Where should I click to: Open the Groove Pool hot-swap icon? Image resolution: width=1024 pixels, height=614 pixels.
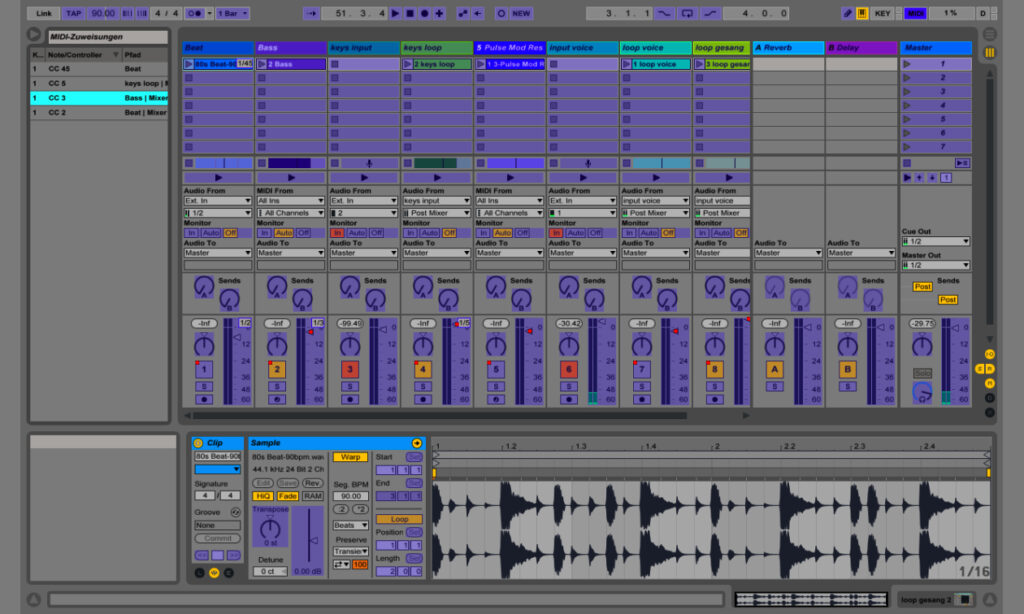pos(235,512)
